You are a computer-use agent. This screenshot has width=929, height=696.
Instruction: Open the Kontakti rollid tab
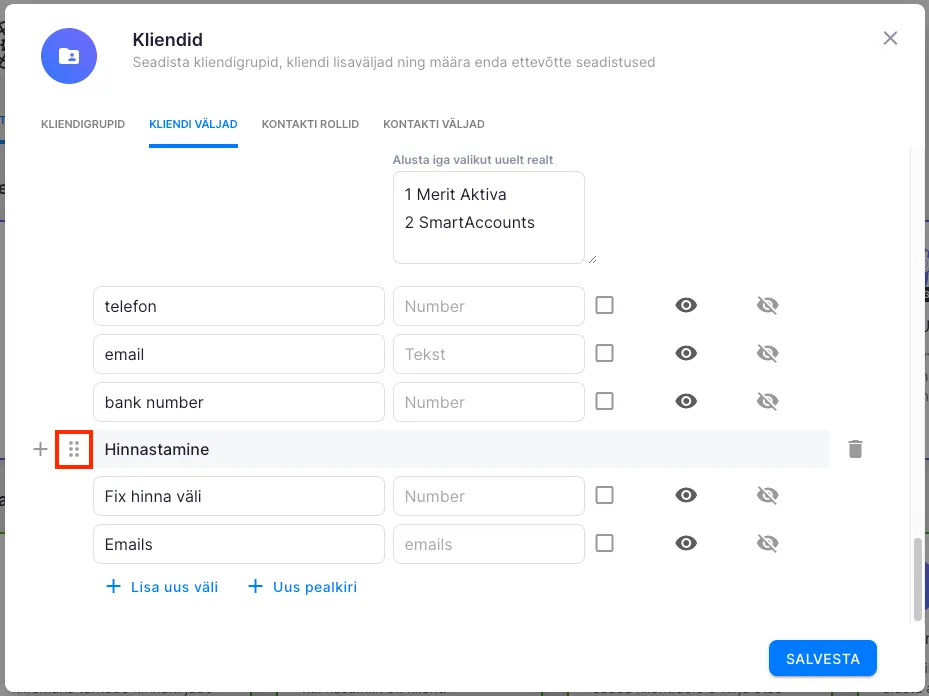pyautogui.click(x=310, y=124)
